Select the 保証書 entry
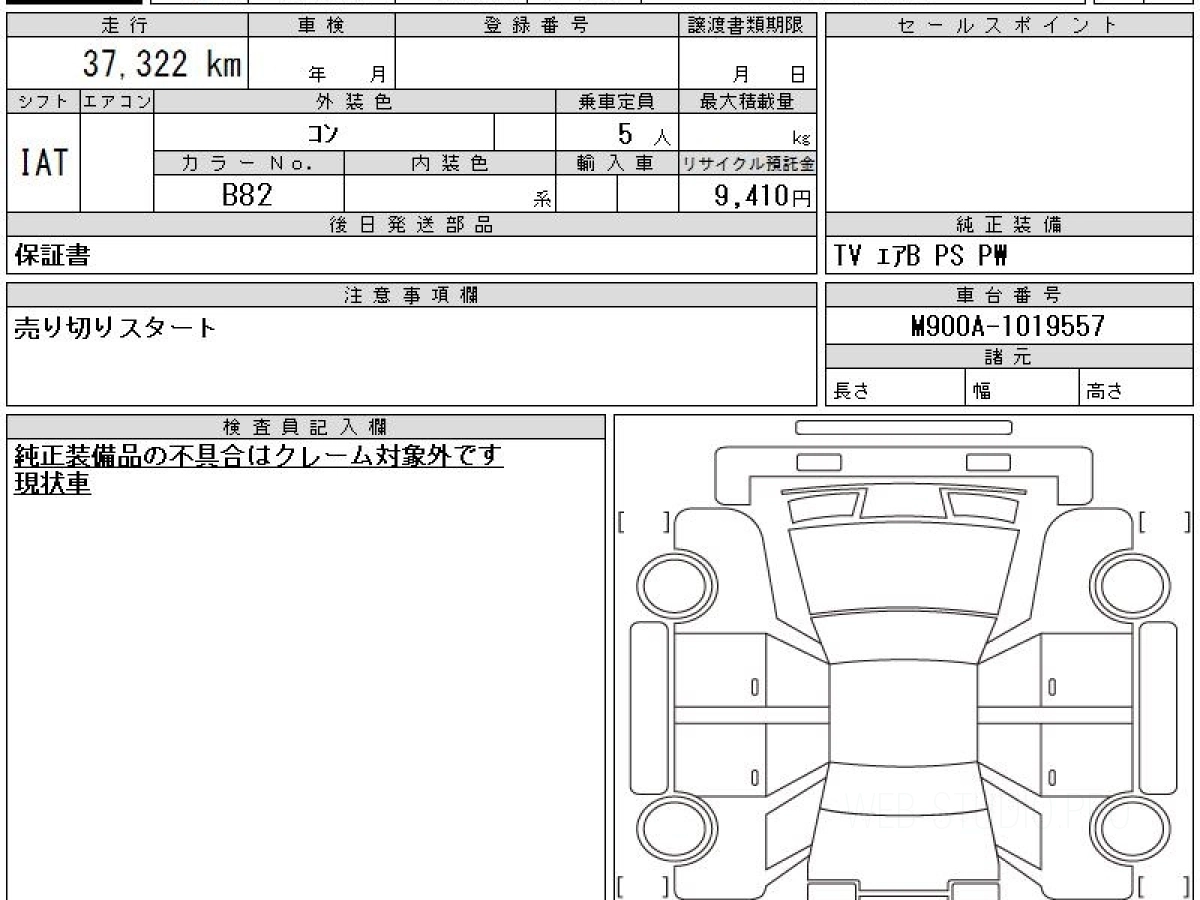1200x900 pixels. [x=52, y=256]
